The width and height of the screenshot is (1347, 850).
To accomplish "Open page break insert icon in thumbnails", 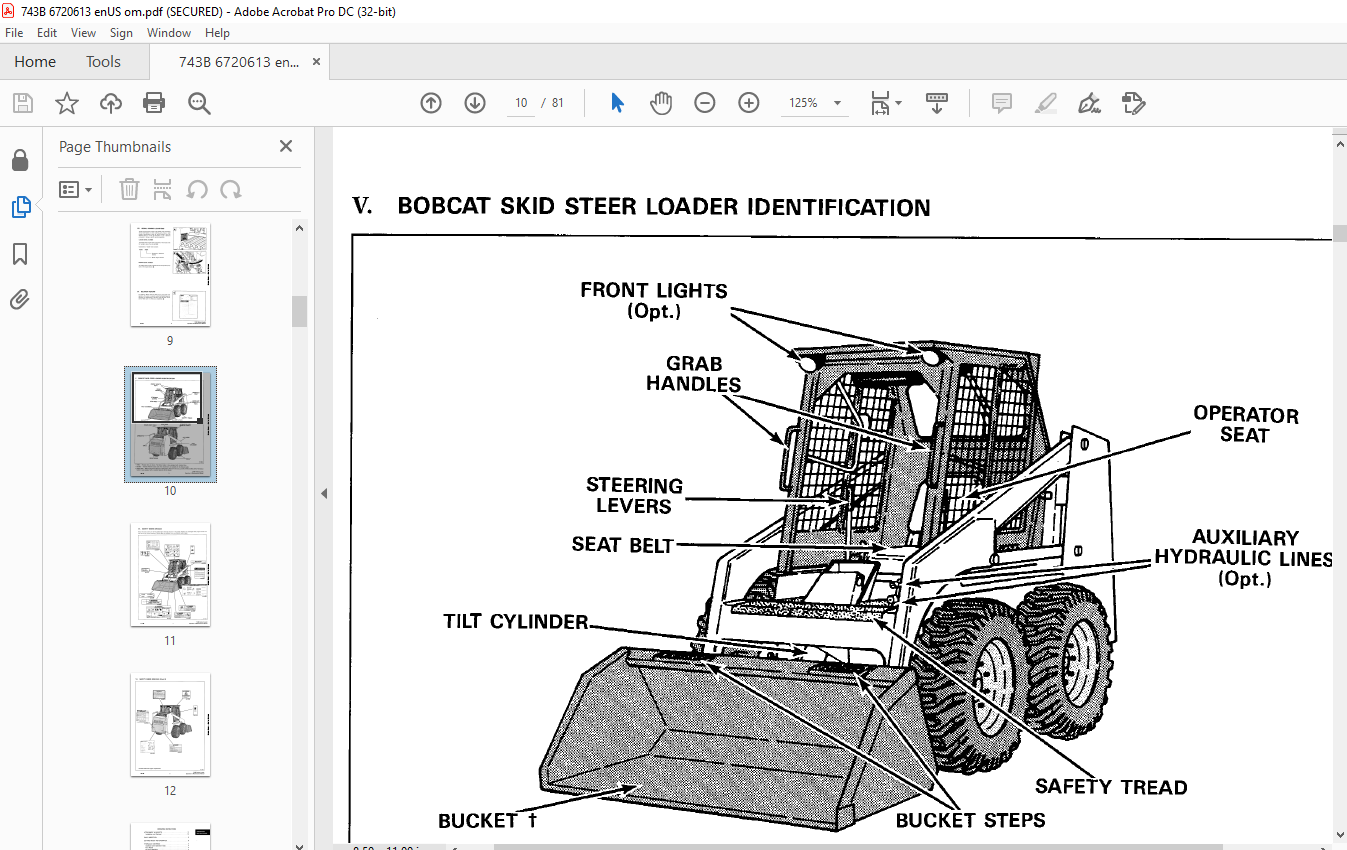I will (163, 189).
